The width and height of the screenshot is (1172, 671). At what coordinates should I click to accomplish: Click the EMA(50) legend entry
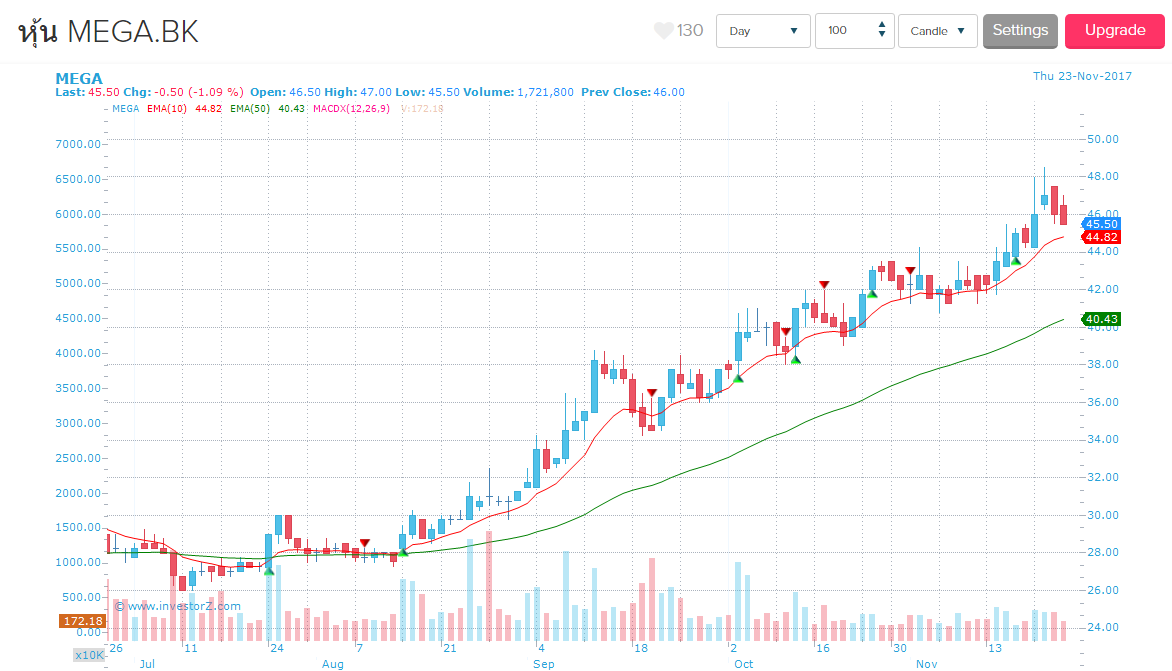267,108
